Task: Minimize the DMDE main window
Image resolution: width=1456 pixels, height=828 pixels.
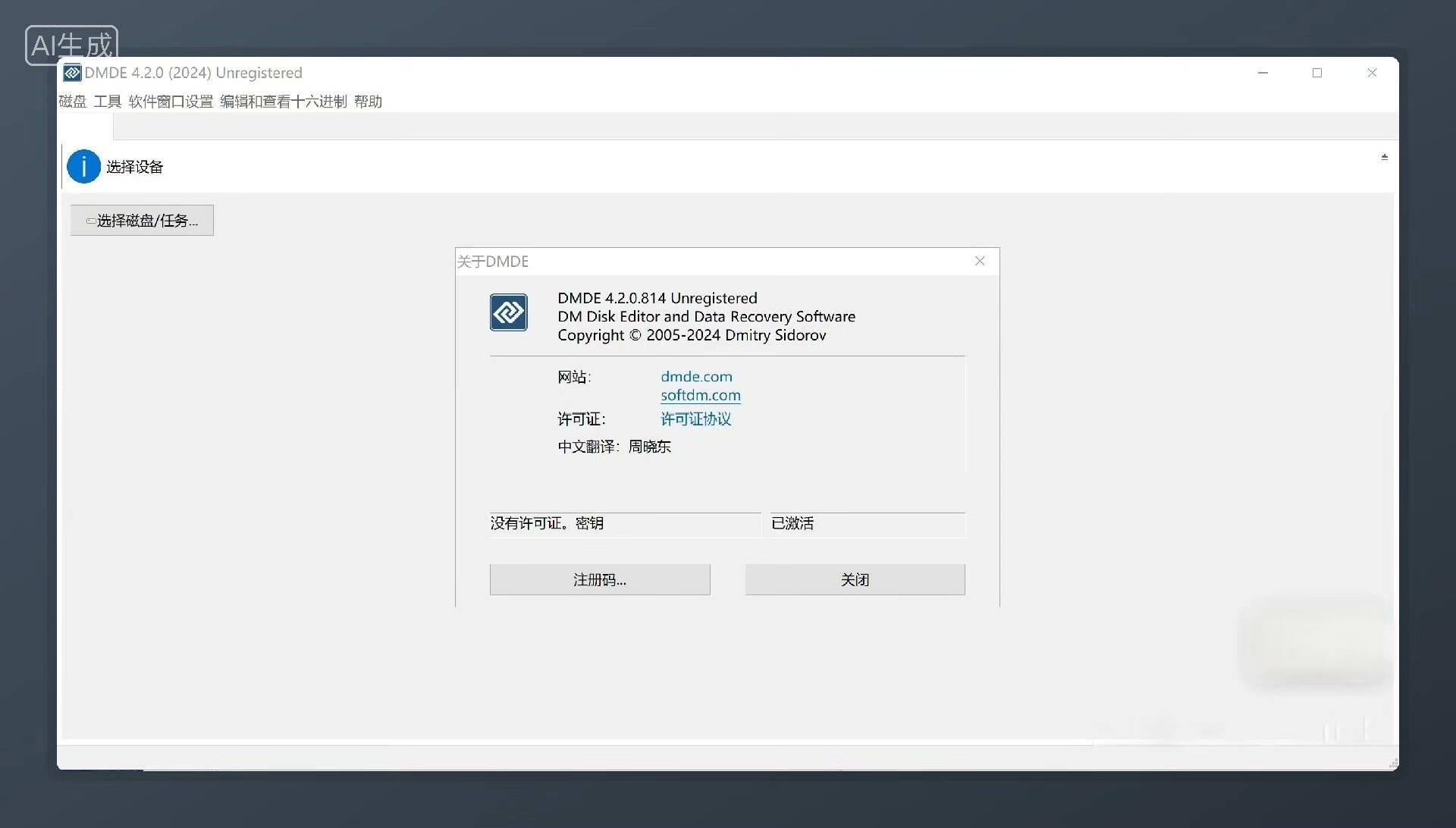Action: click(x=1263, y=73)
